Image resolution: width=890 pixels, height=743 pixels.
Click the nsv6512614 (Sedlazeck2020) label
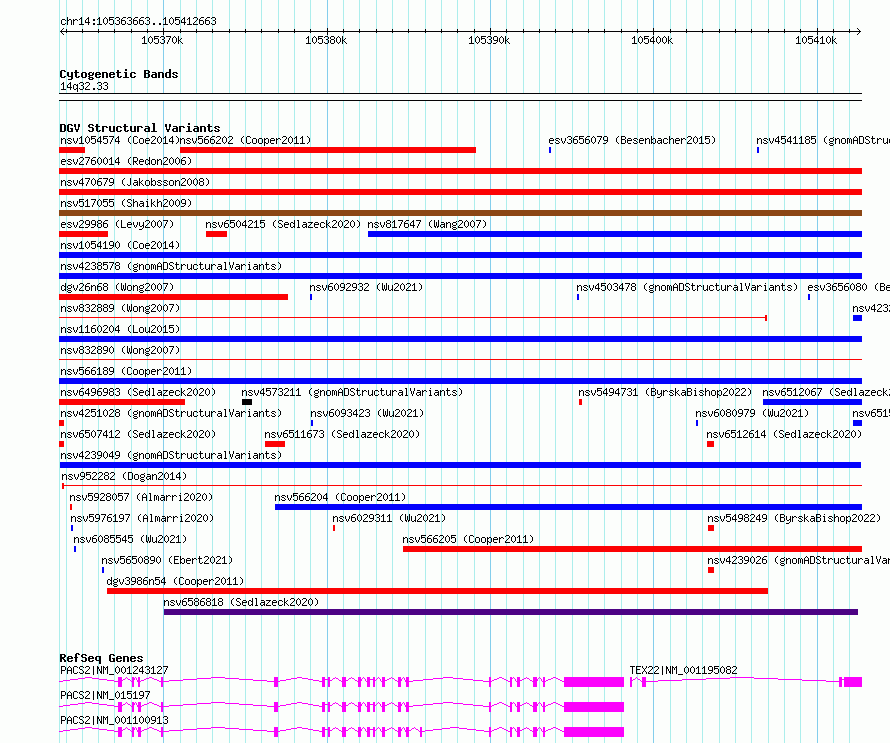click(x=784, y=434)
